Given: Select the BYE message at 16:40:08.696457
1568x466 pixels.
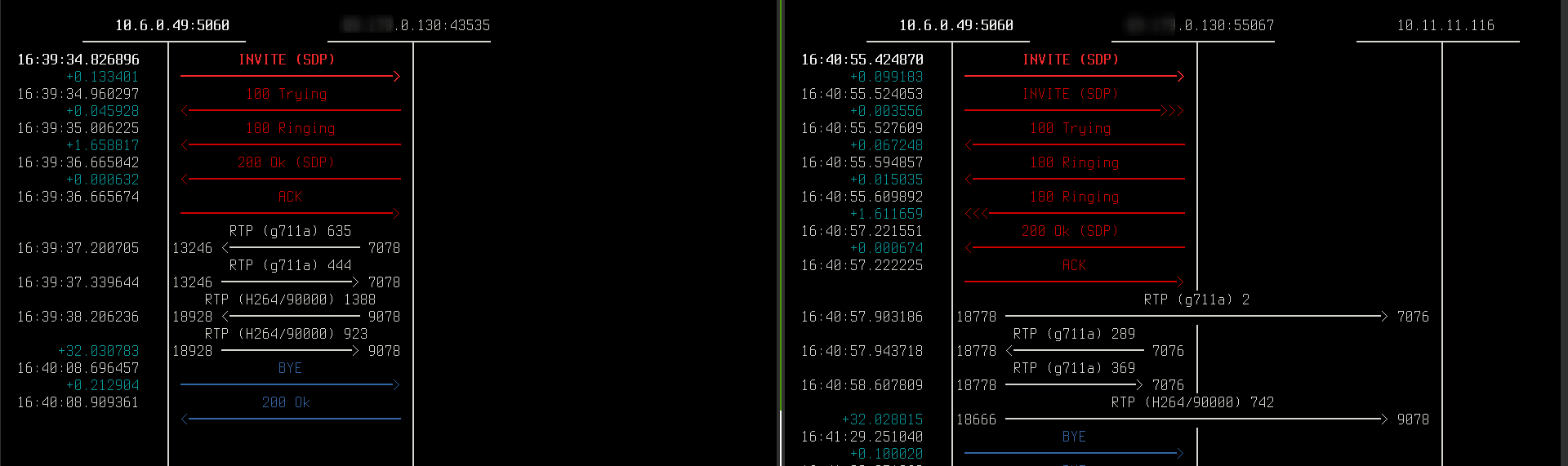Looking at the screenshot, I should click(x=290, y=369).
